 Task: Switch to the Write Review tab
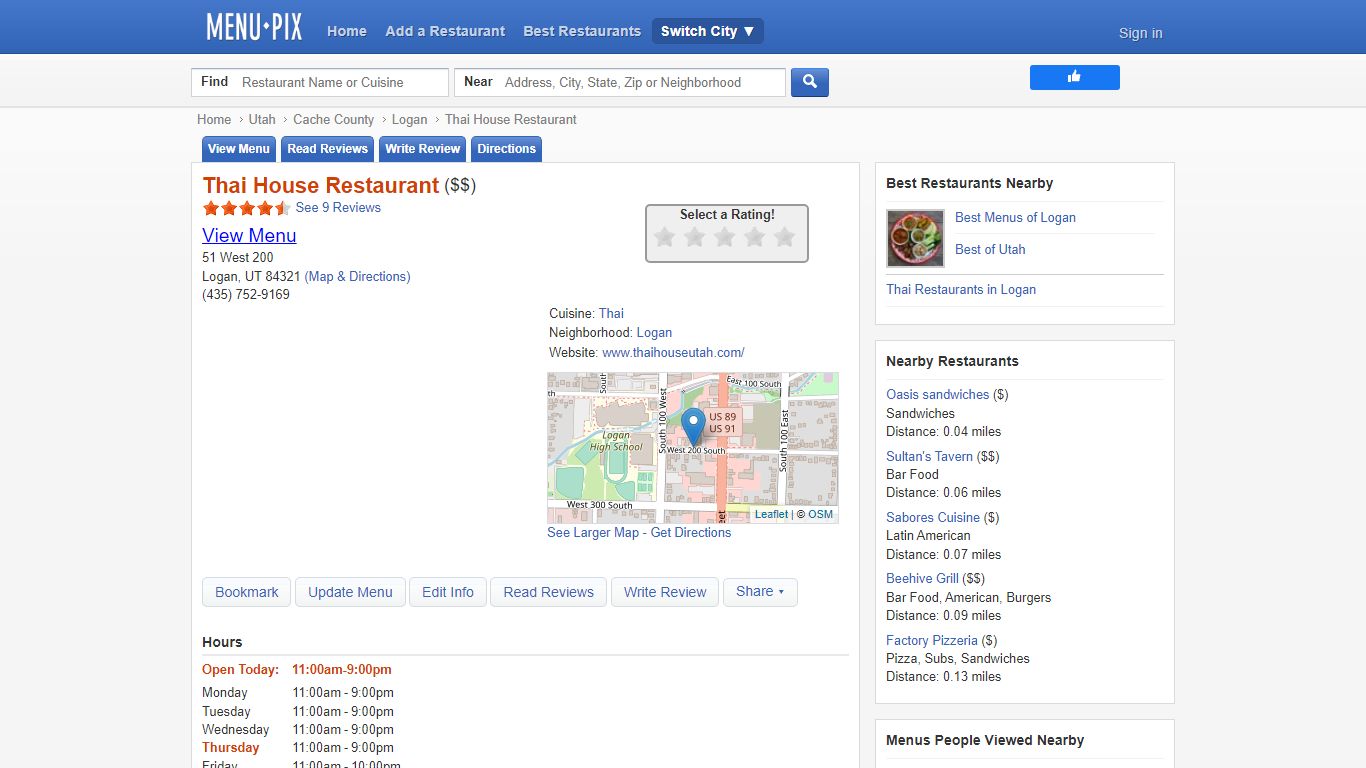point(423,149)
